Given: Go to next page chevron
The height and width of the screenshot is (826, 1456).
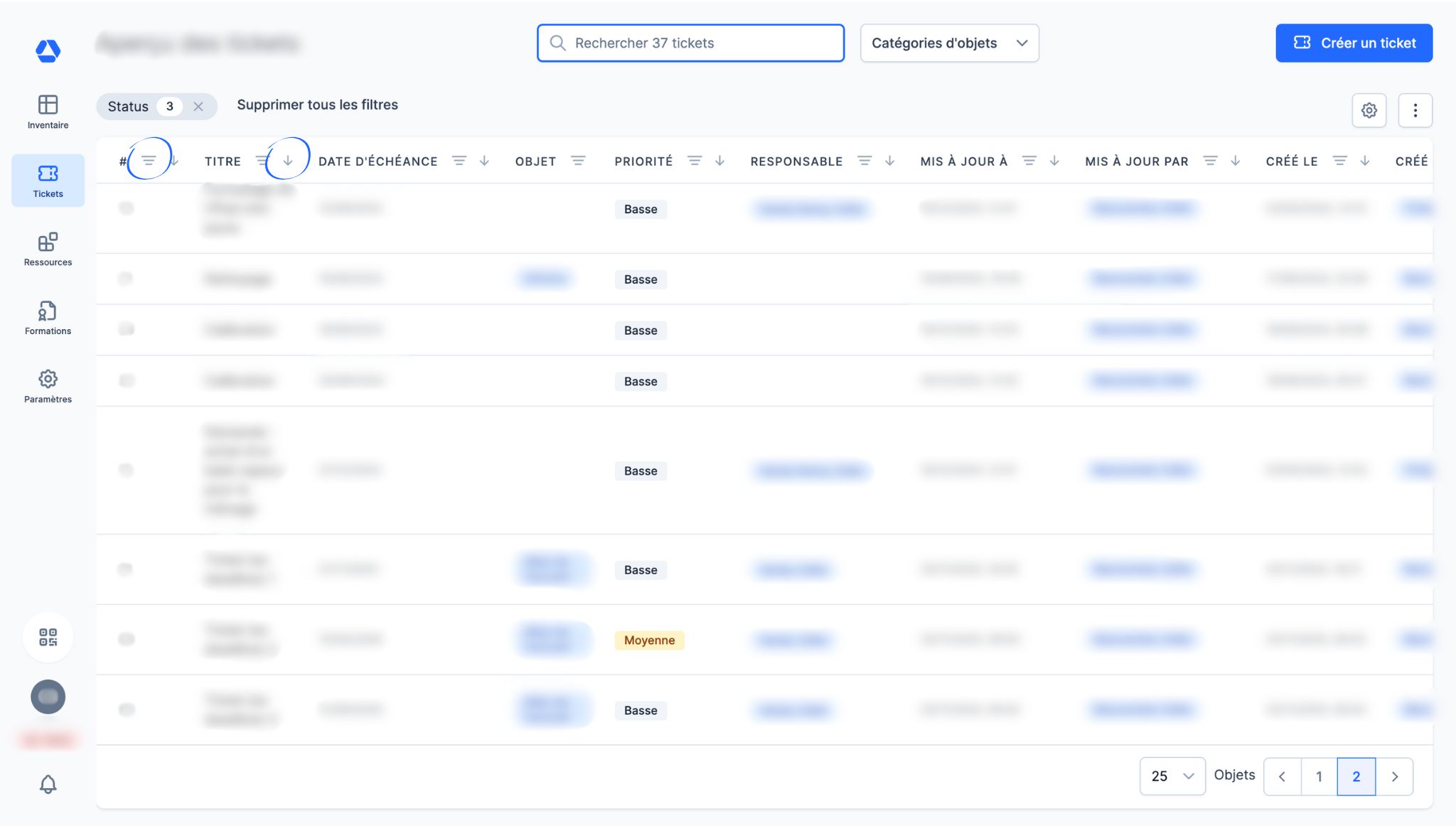Looking at the screenshot, I should tap(1394, 776).
